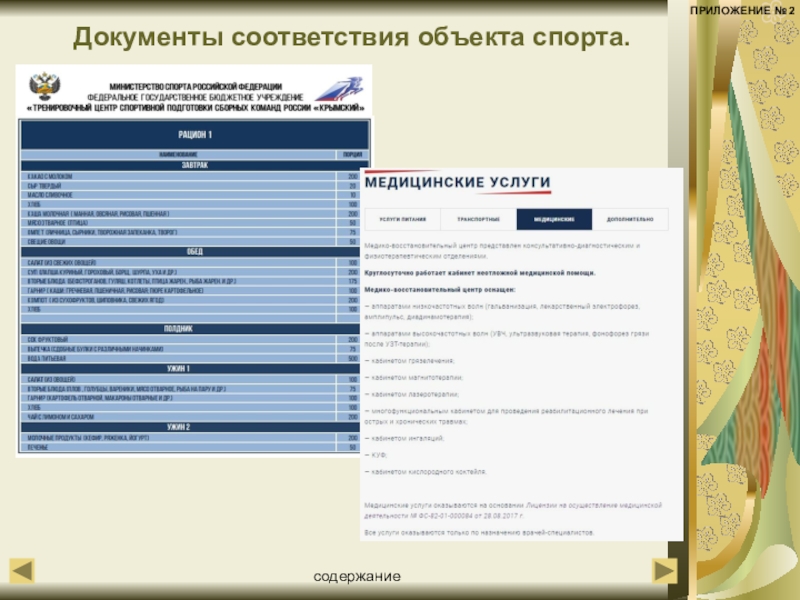800x600 pixels.
Task: Click the bullet '— кабинетом ингаляций;'
Action: [404, 438]
